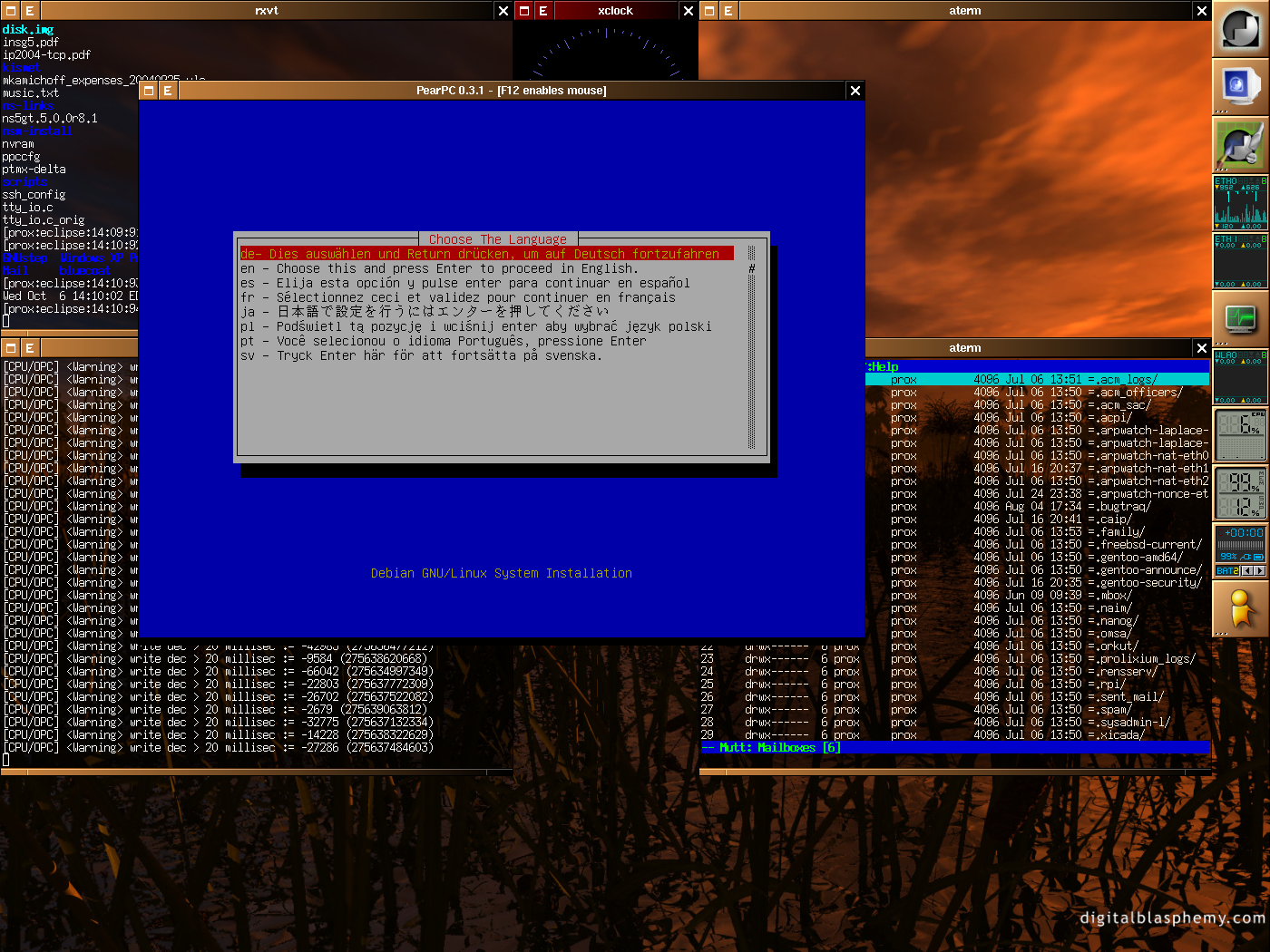
Task: Click the E button in top aterm title bar
Action: coord(728,11)
